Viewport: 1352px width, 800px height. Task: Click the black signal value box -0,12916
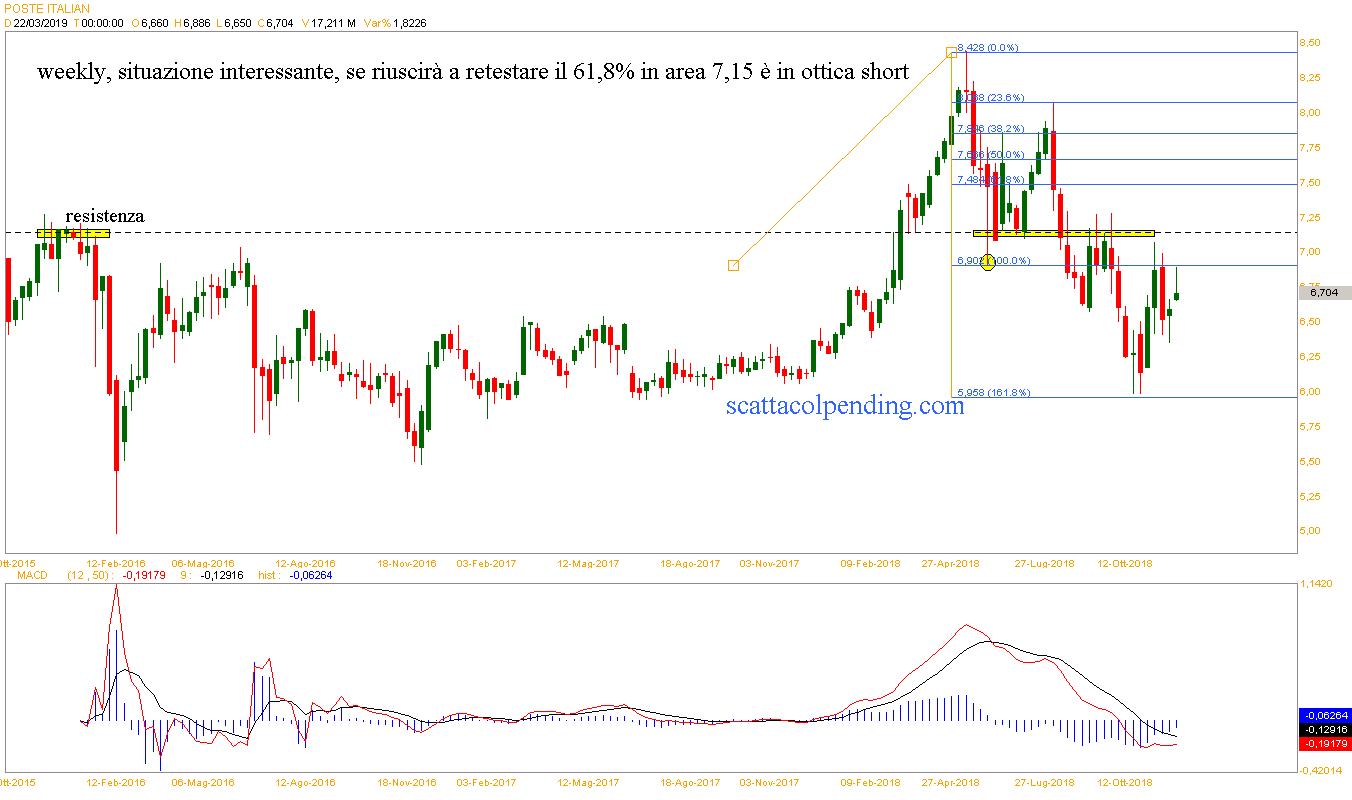[1325, 729]
